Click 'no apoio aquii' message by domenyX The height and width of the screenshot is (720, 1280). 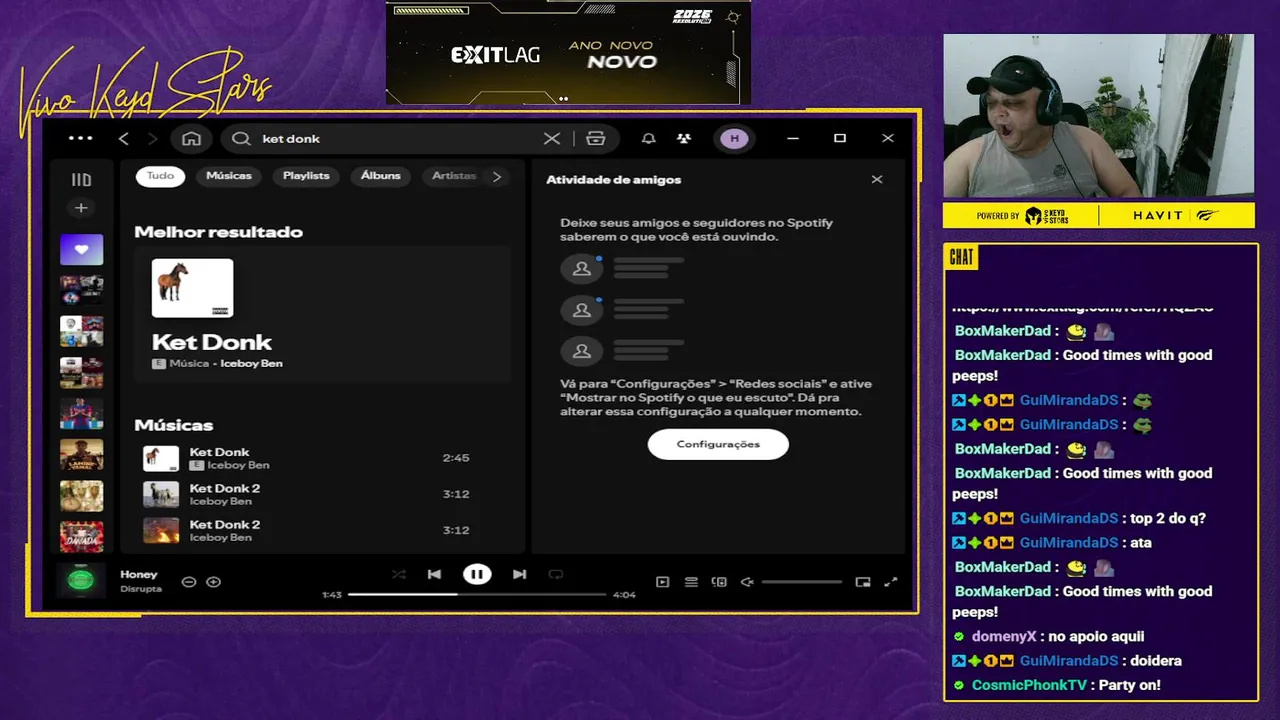(1096, 636)
